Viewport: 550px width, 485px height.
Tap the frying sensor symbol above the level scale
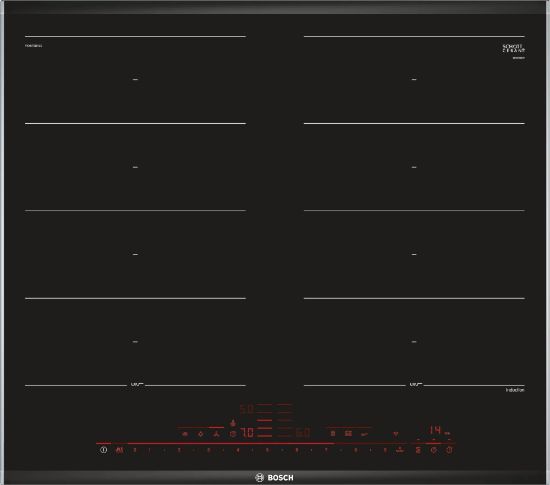click(x=233, y=434)
